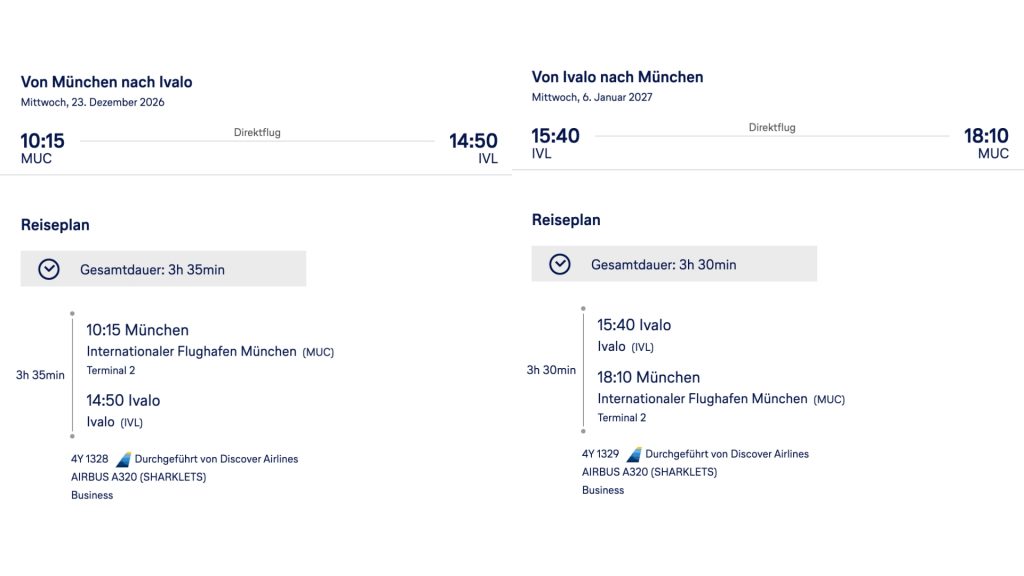Toggle the Gesamtdauer 3h 30min duration bar

point(672,263)
